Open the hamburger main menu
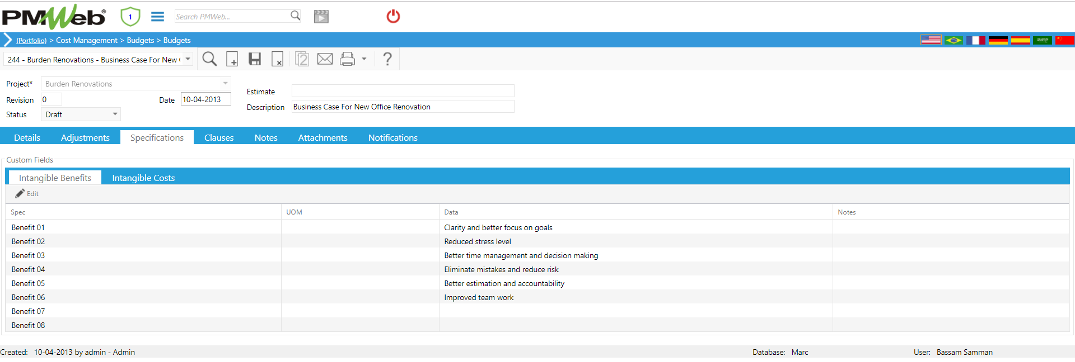This screenshot has height=362, width=1075. pos(158,16)
